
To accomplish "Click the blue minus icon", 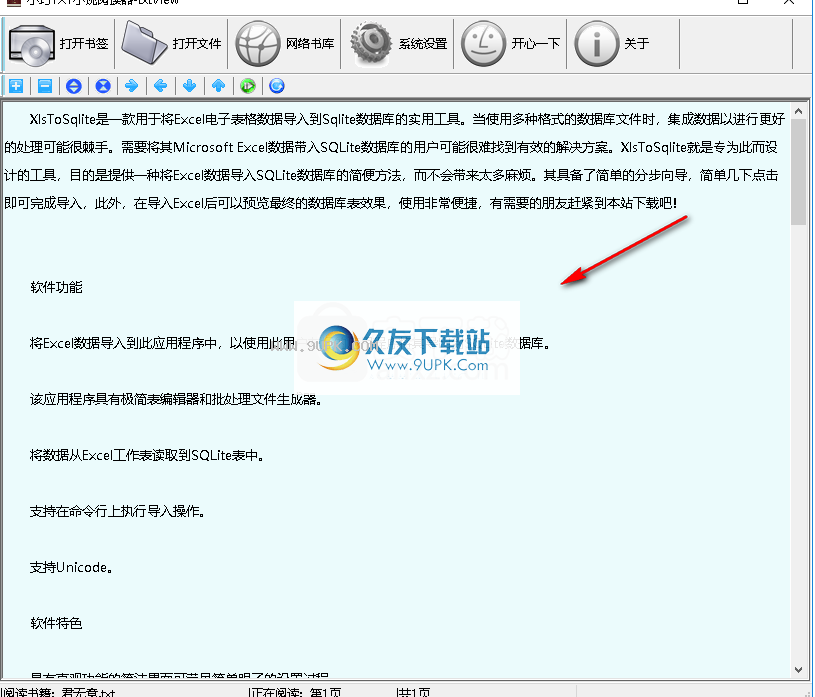I will 45,86.
